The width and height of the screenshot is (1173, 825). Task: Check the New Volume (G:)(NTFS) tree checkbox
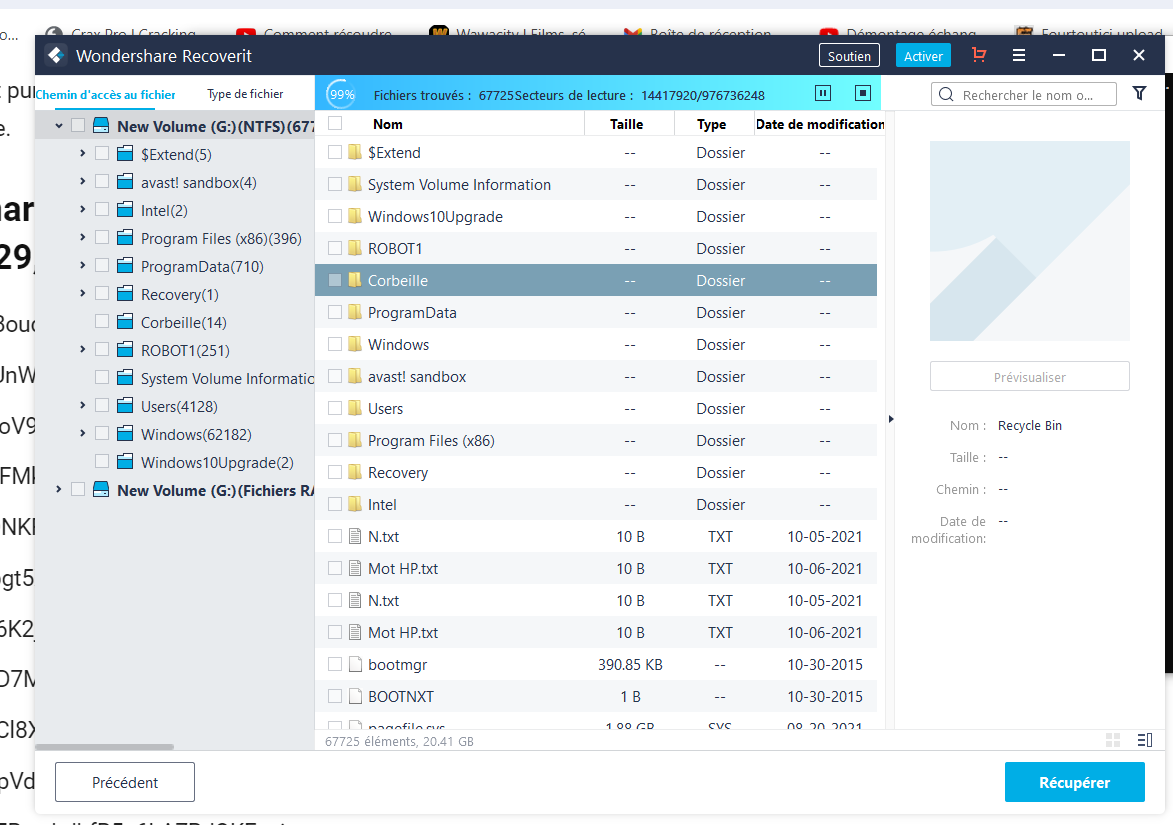coord(78,125)
